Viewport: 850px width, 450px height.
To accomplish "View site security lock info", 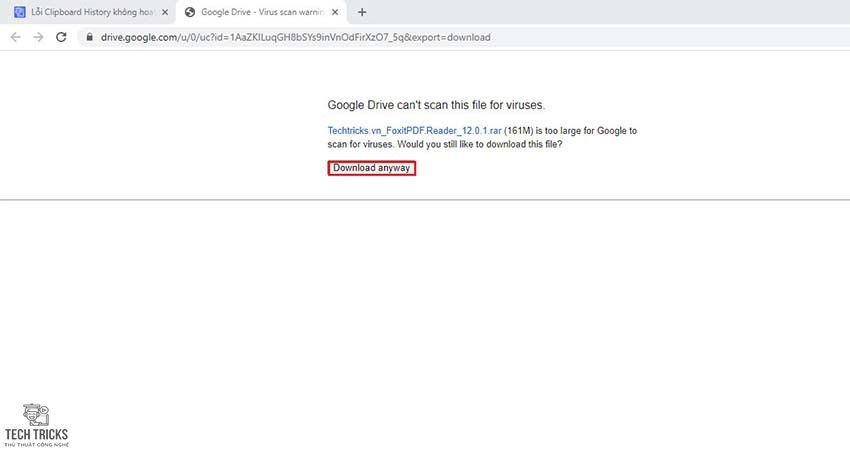I will (89, 37).
